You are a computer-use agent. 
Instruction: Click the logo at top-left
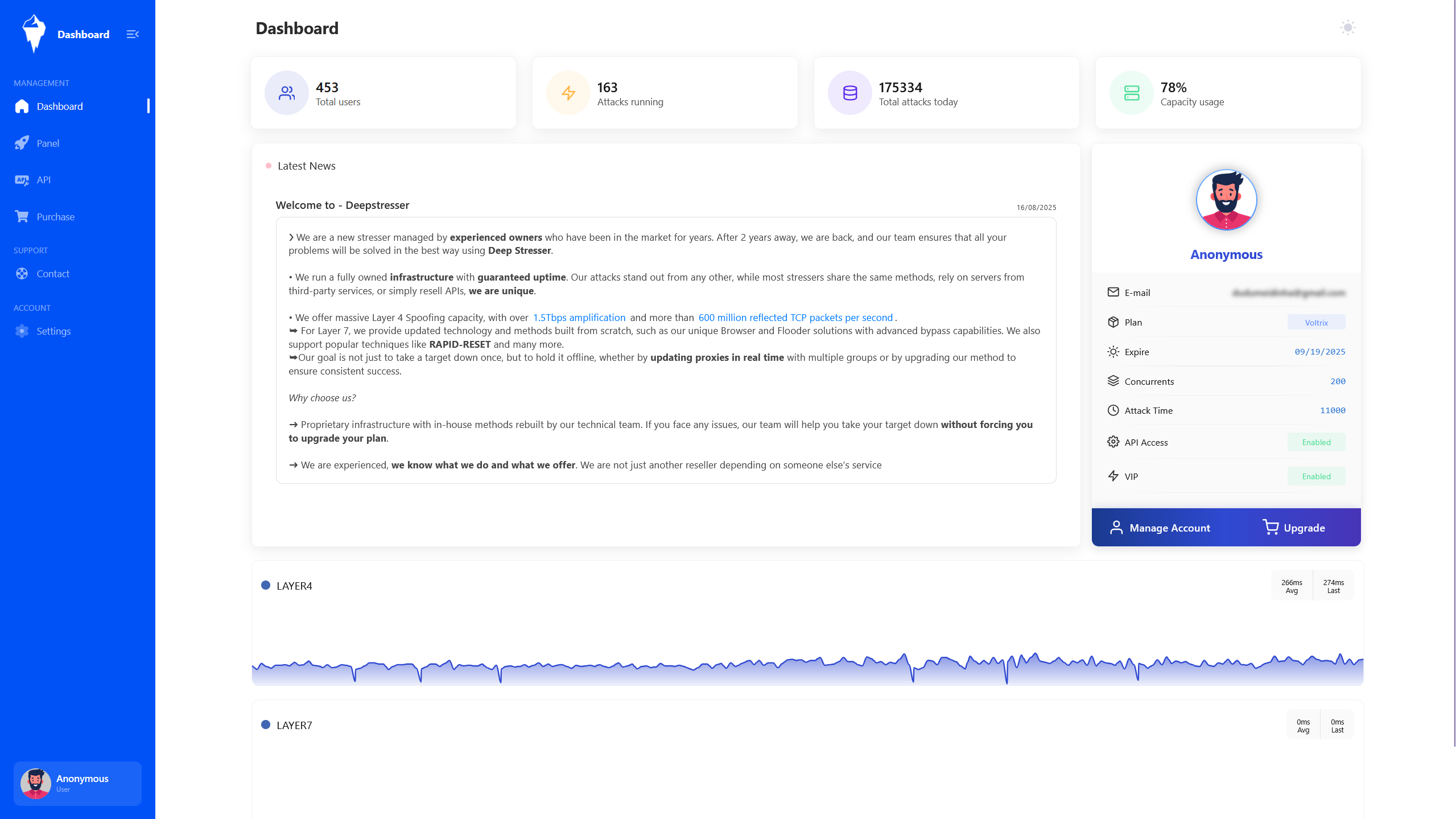pos(34,33)
